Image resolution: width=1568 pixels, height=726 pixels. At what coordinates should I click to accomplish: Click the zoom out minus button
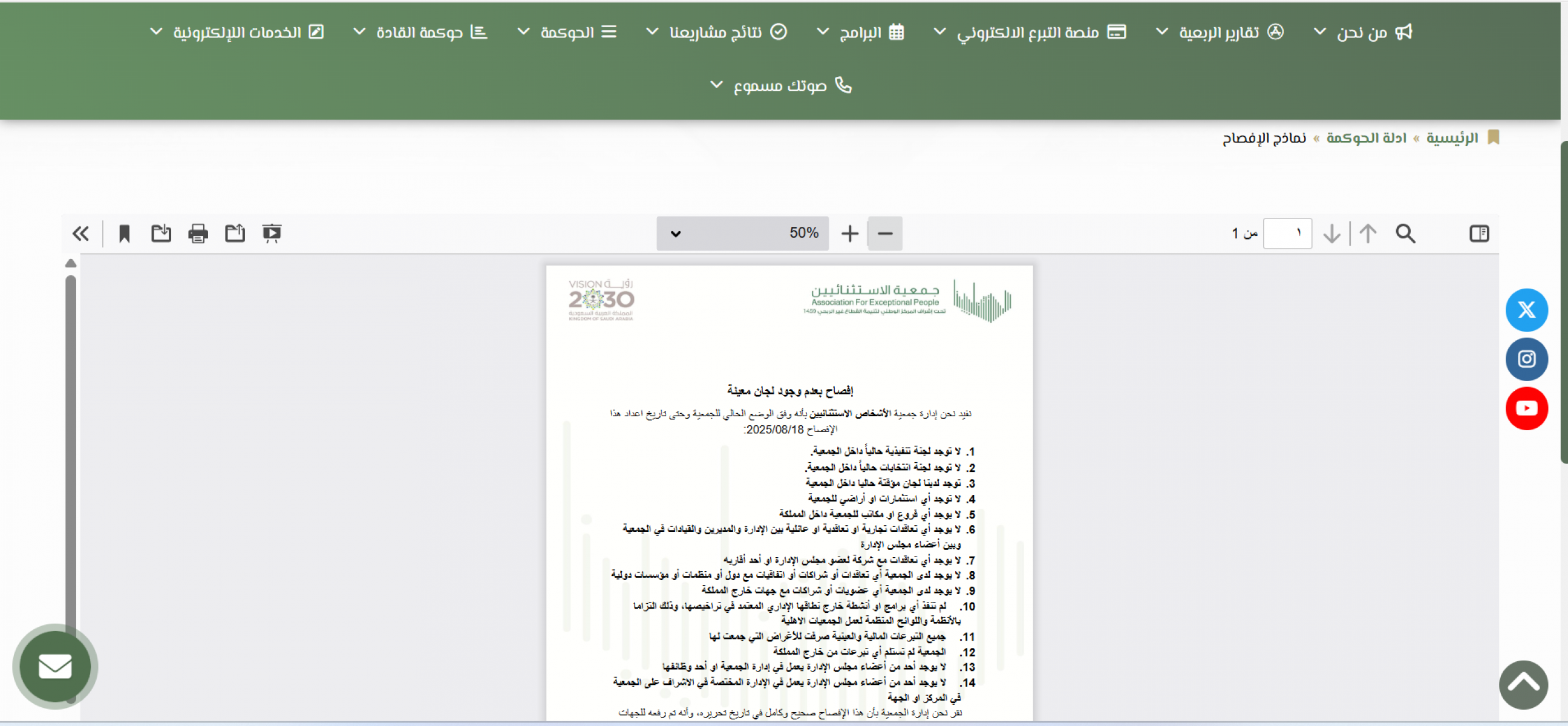884,234
